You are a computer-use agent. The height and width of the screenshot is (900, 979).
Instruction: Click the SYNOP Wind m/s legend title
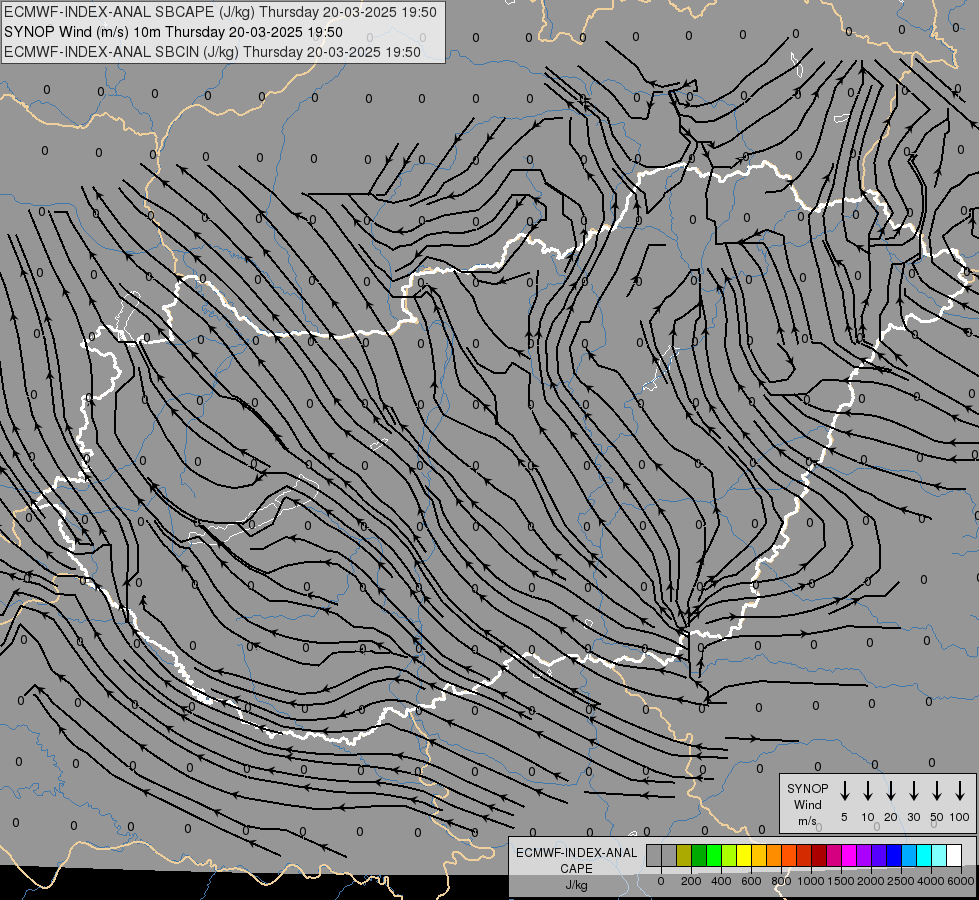[807, 804]
